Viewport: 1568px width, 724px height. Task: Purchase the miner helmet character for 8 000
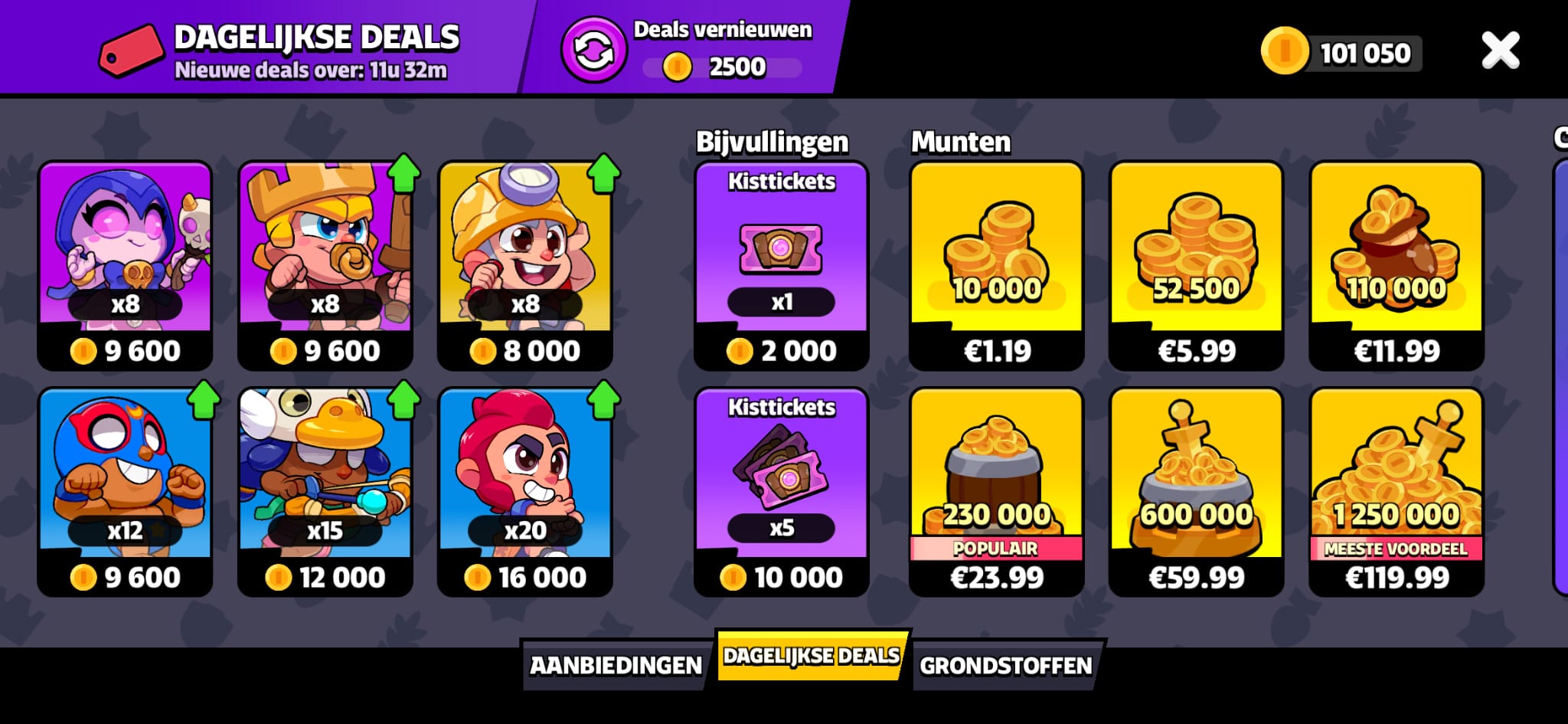pos(525,265)
